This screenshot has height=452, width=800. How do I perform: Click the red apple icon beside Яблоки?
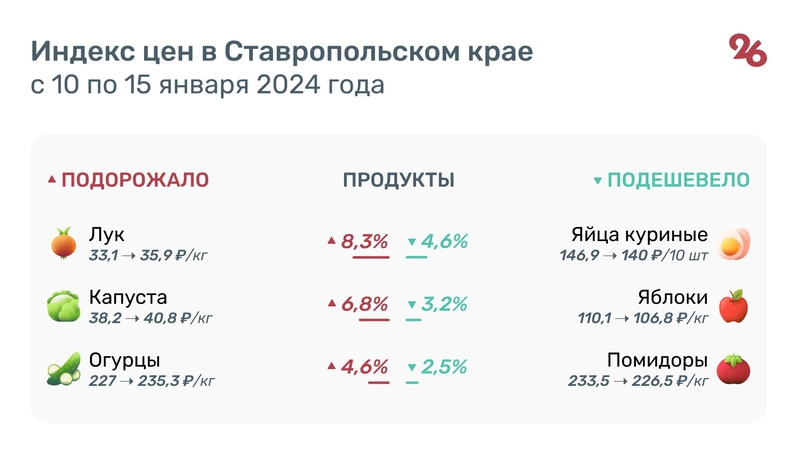click(735, 306)
